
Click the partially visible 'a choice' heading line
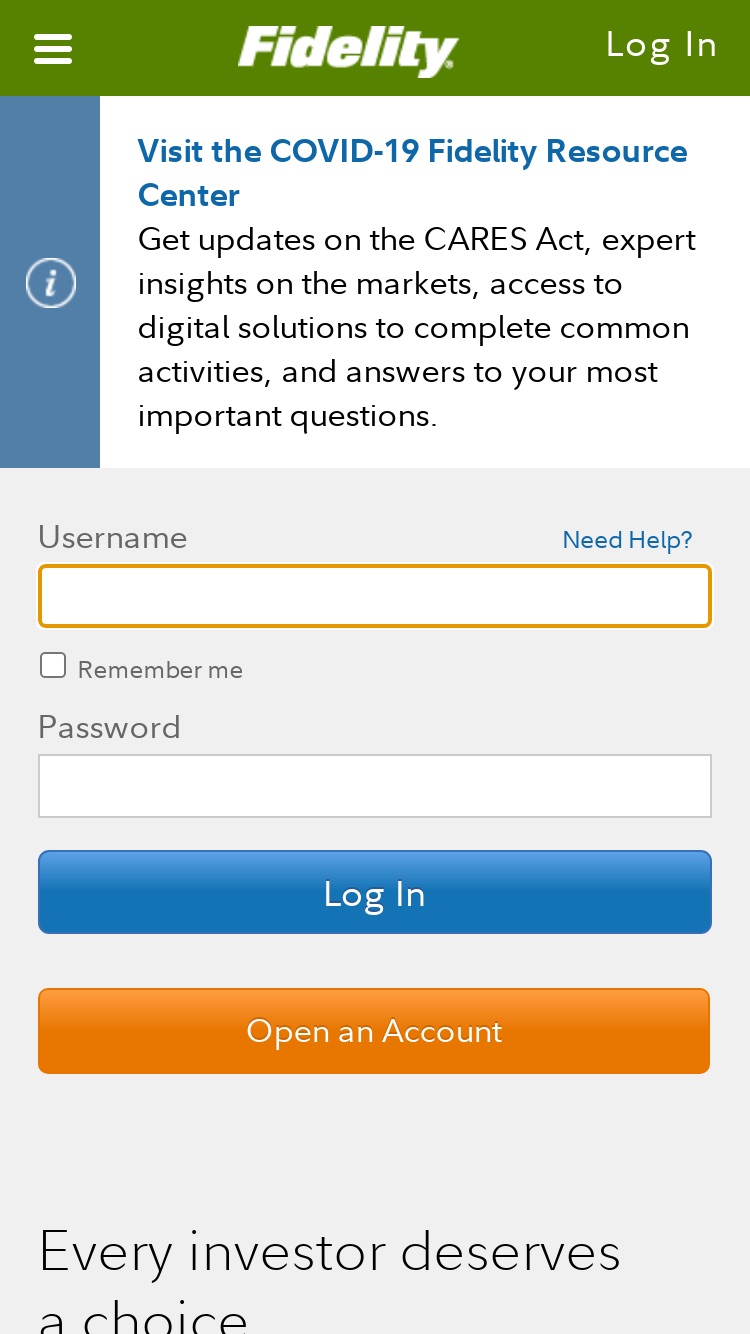(143, 1314)
